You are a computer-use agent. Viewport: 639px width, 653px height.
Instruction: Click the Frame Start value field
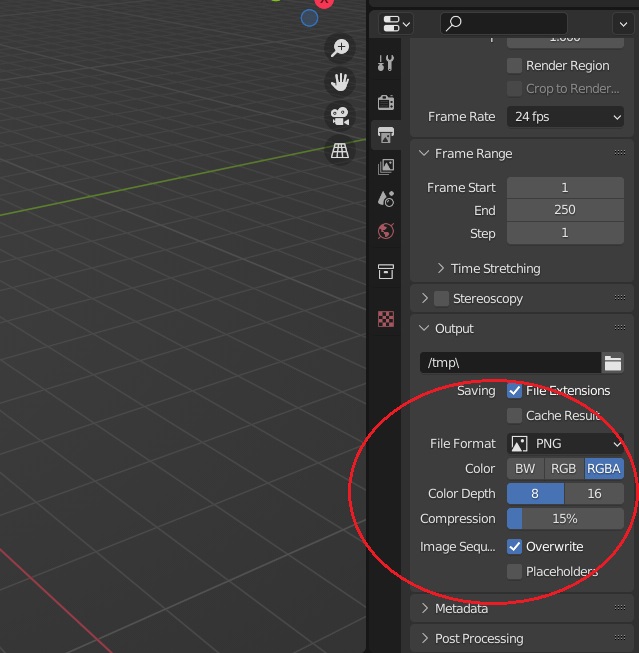coord(565,188)
